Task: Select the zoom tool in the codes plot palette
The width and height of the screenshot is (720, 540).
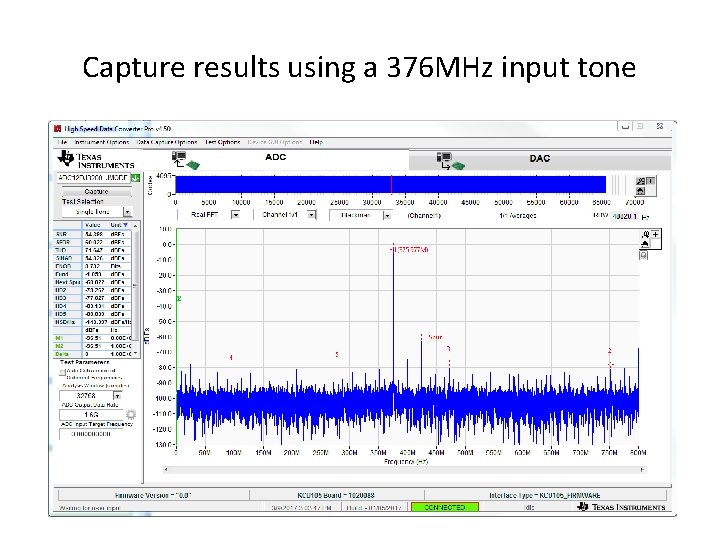Action: tap(641, 181)
